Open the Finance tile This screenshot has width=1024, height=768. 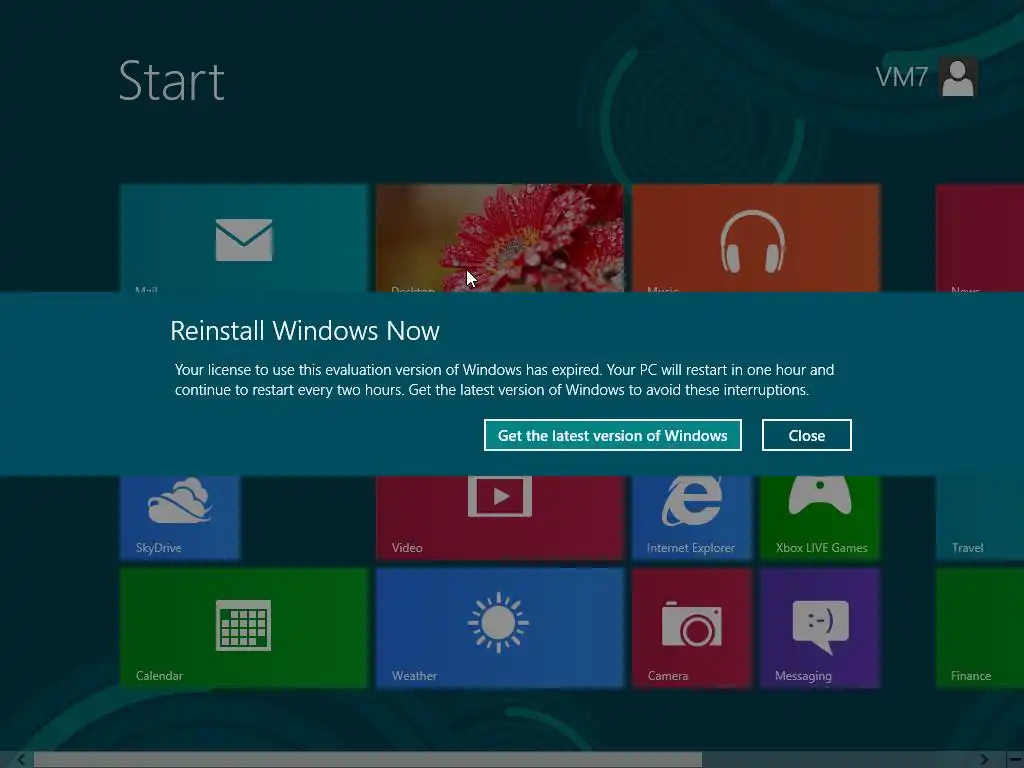click(980, 628)
